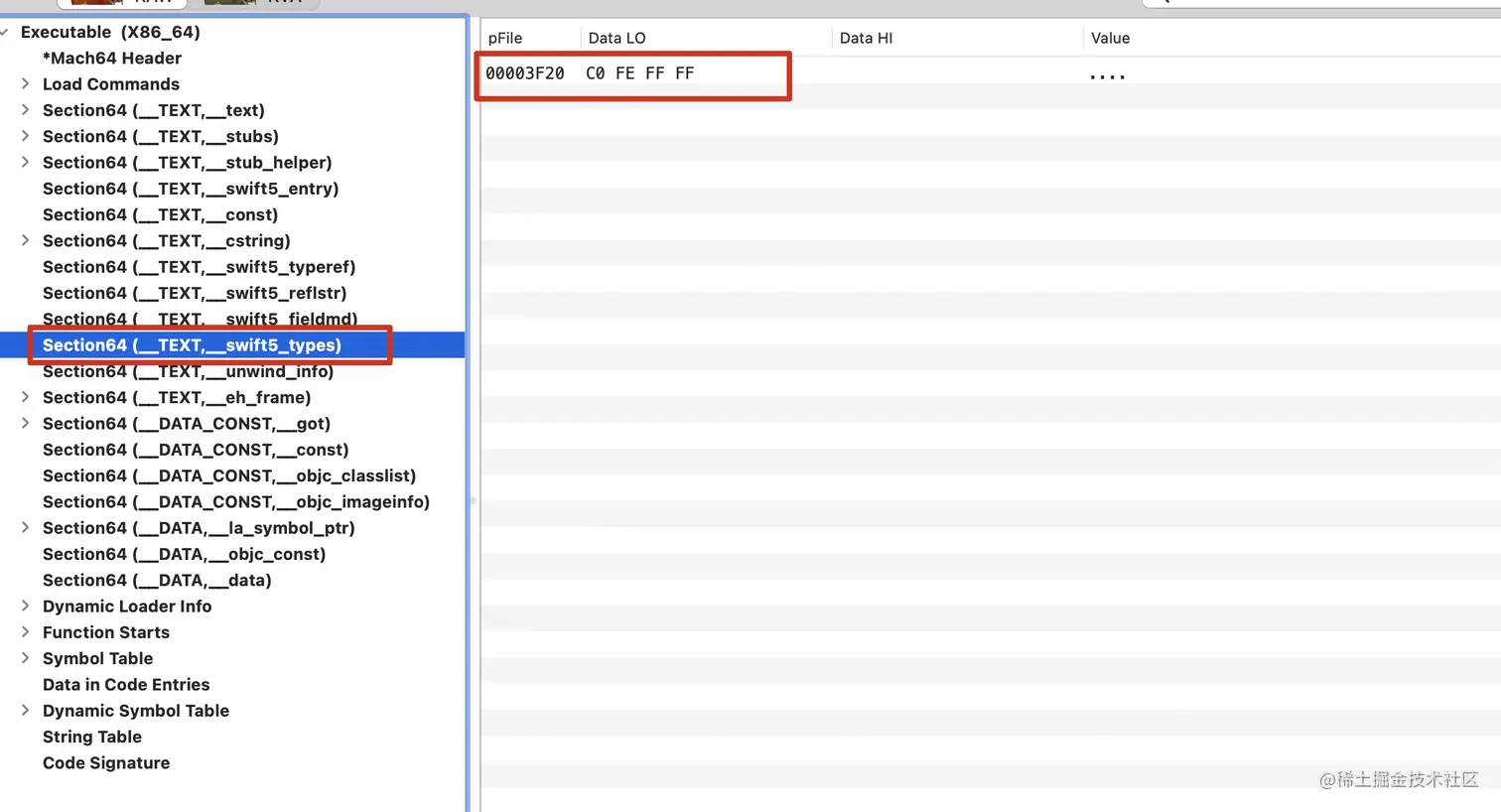Expand the Dynamic Loader Info chevron

pyautogui.click(x=25, y=606)
